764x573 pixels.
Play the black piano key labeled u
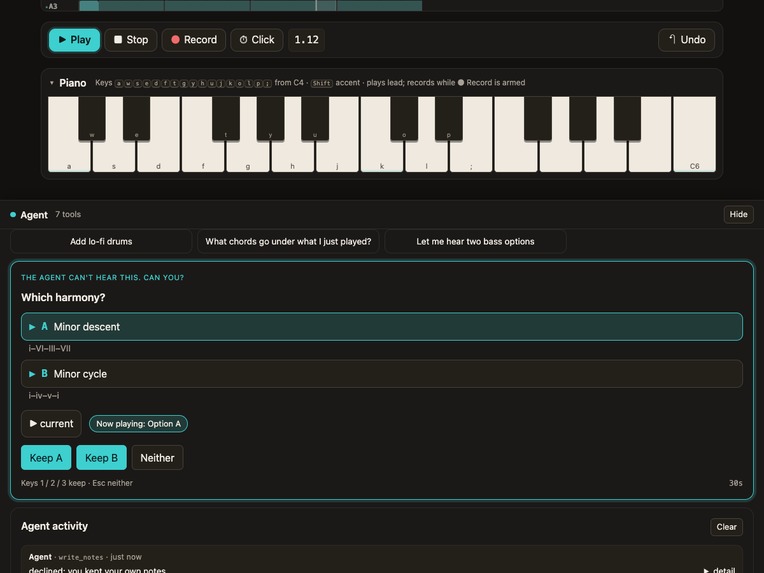(315, 118)
